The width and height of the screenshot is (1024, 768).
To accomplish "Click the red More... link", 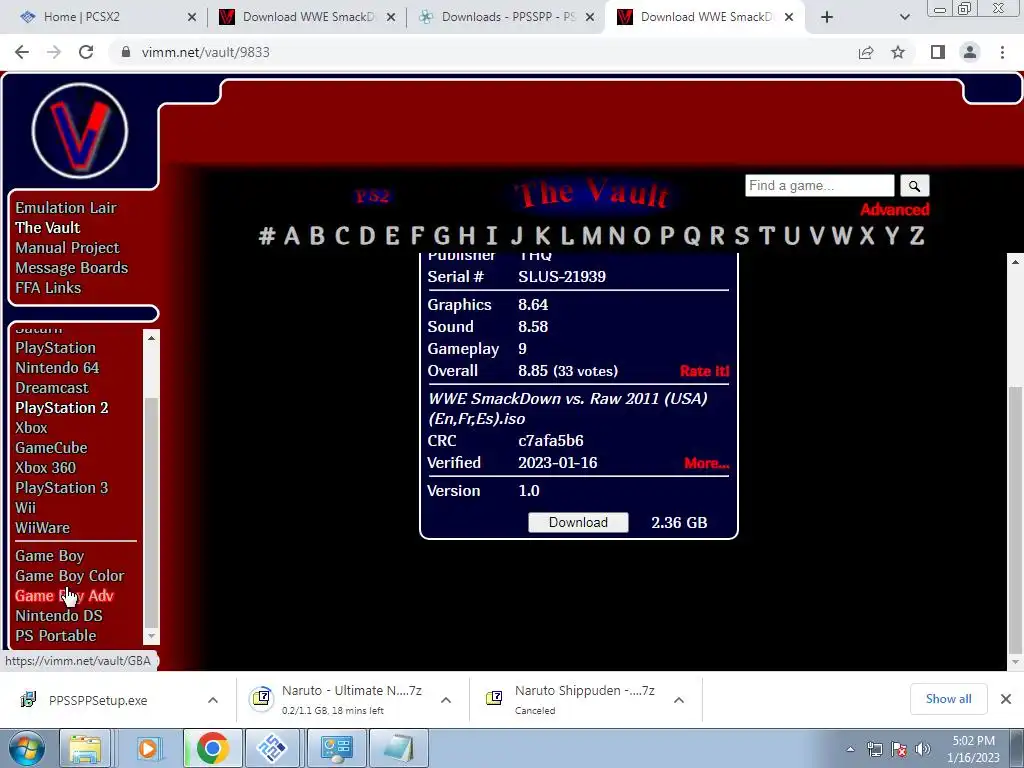I will (x=707, y=463).
